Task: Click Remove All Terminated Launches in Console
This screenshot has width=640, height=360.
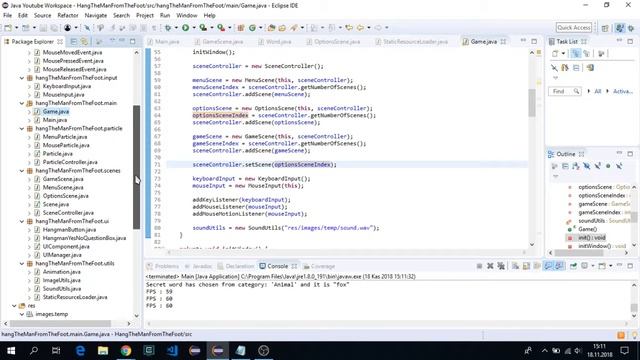Action: click(x=501, y=266)
